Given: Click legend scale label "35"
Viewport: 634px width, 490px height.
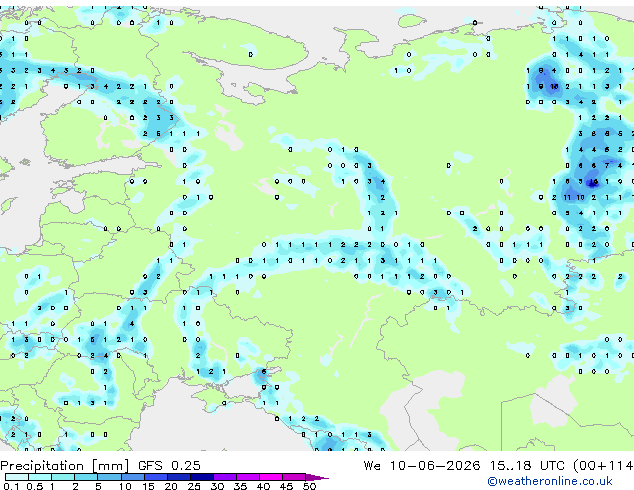Looking at the screenshot, I should (x=240, y=486).
